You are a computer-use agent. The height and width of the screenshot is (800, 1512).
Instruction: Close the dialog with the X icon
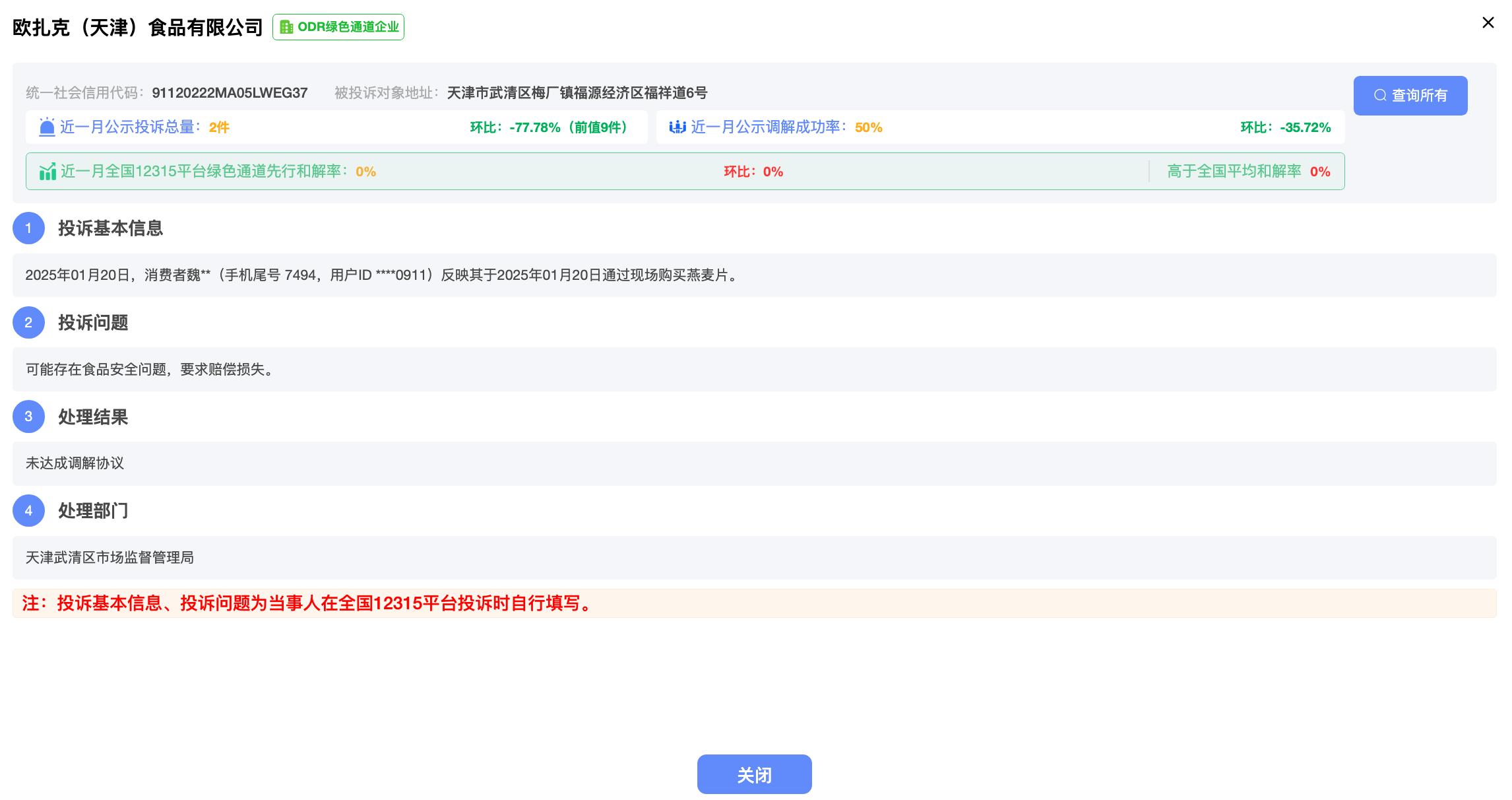point(1488,22)
